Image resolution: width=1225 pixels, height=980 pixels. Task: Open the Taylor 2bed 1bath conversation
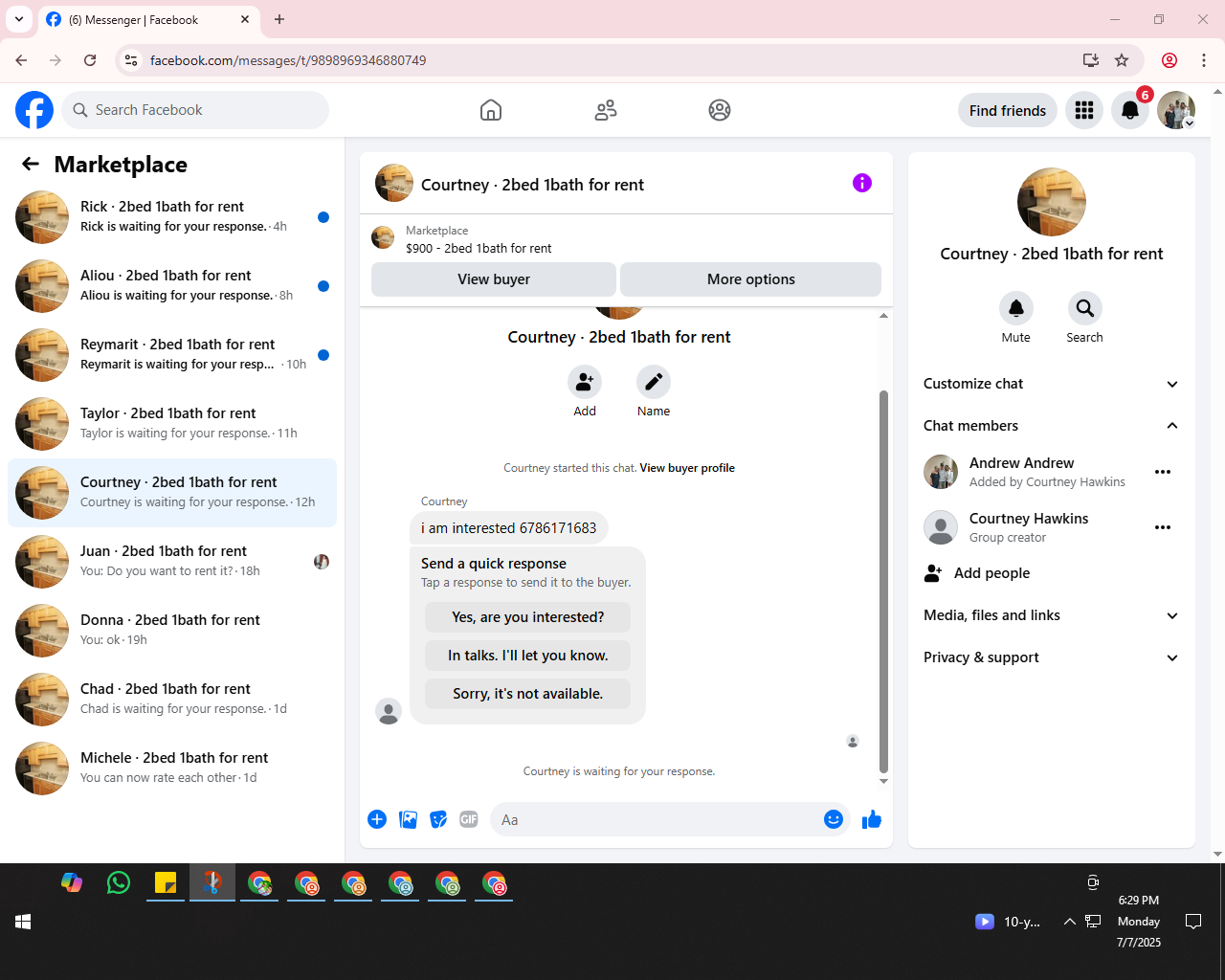pyautogui.click(x=172, y=424)
